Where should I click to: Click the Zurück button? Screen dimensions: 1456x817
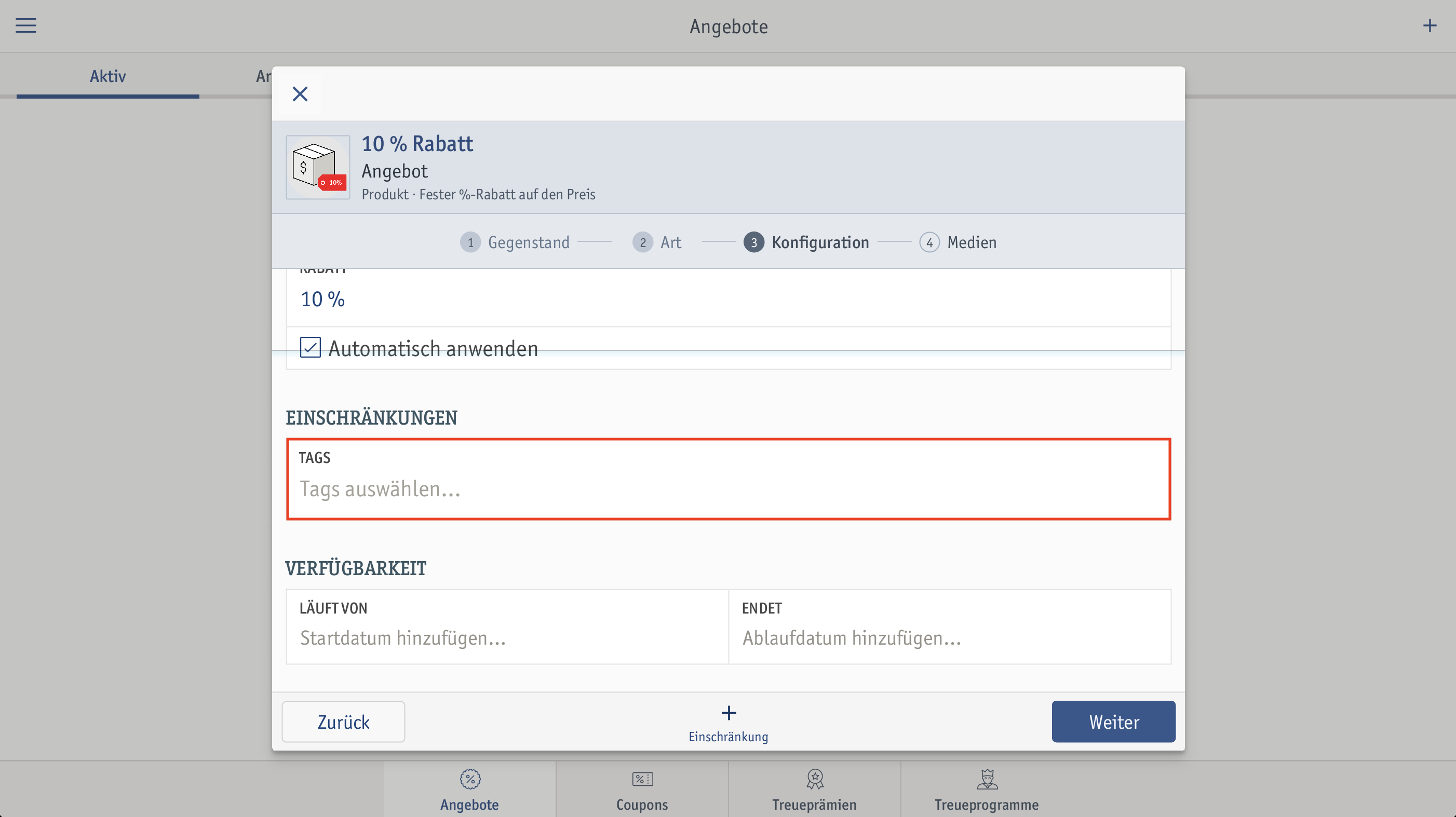tap(344, 721)
